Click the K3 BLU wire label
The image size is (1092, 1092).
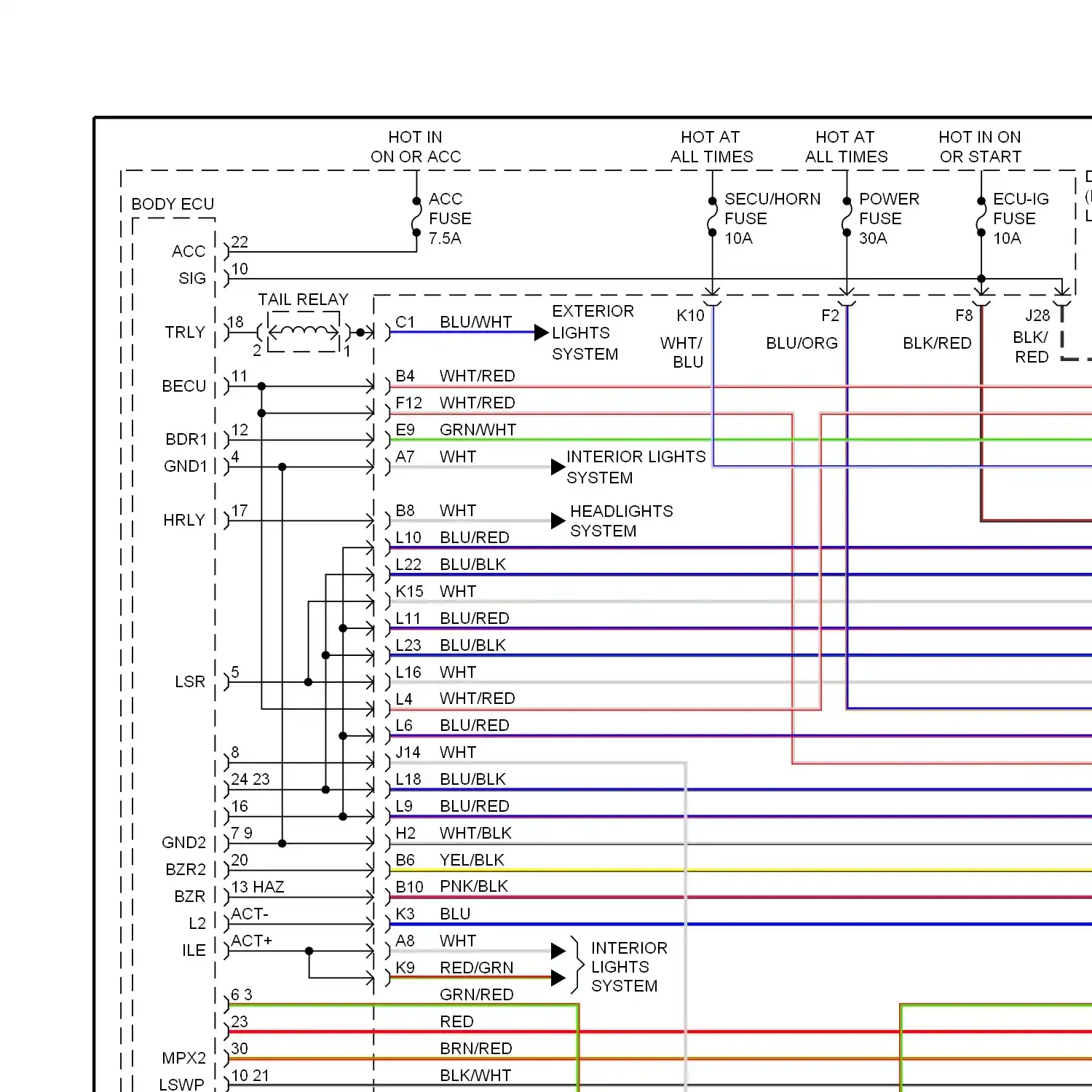[433, 914]
